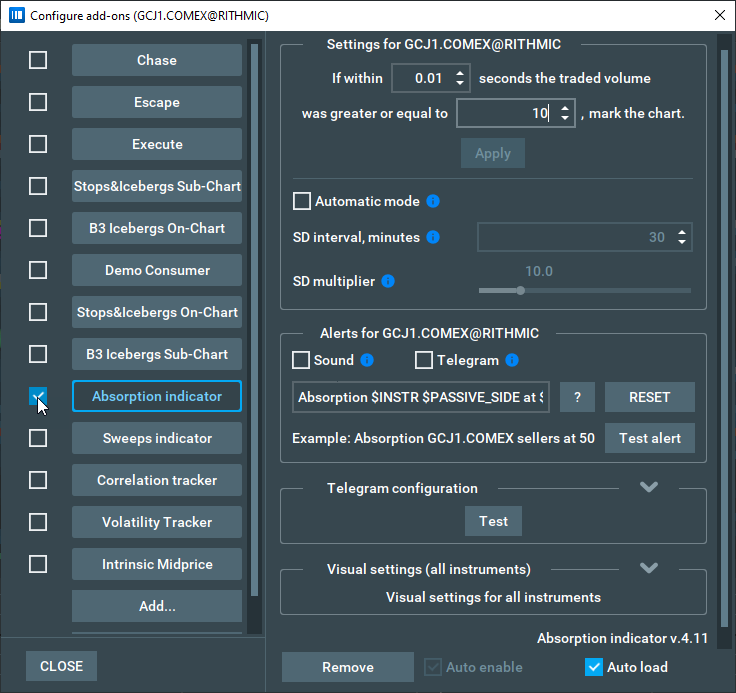Tick the checkbox beside Sweeps indicator
The width and height of the screenshot is (736, 693).
(x=38, y=438)
